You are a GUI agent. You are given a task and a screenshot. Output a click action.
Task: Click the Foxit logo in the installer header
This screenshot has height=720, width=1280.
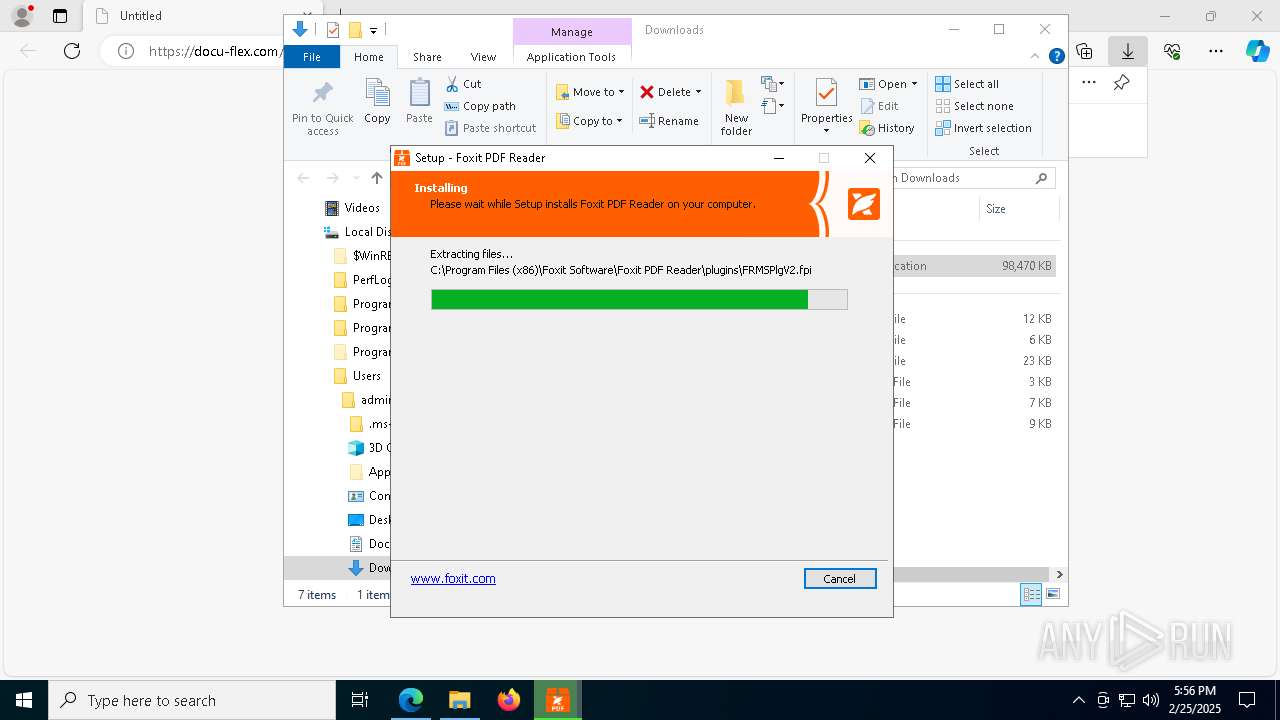(x=864, y=203)
